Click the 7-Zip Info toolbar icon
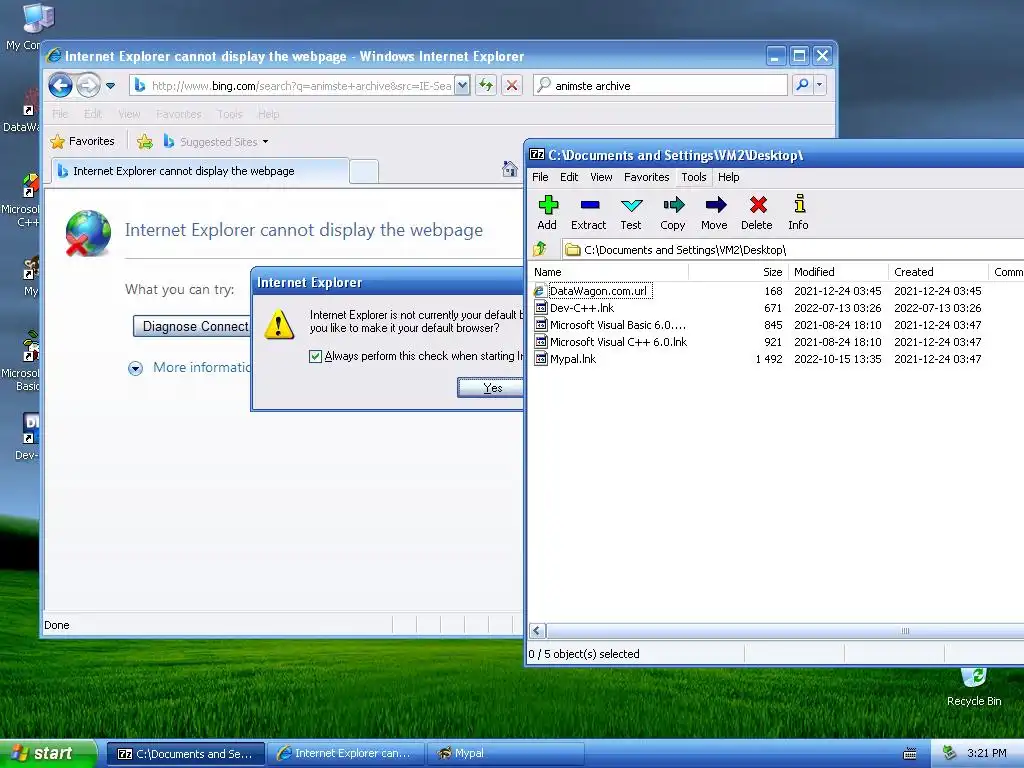Viewport: 1024px width, 768px height. pos(799,212)
